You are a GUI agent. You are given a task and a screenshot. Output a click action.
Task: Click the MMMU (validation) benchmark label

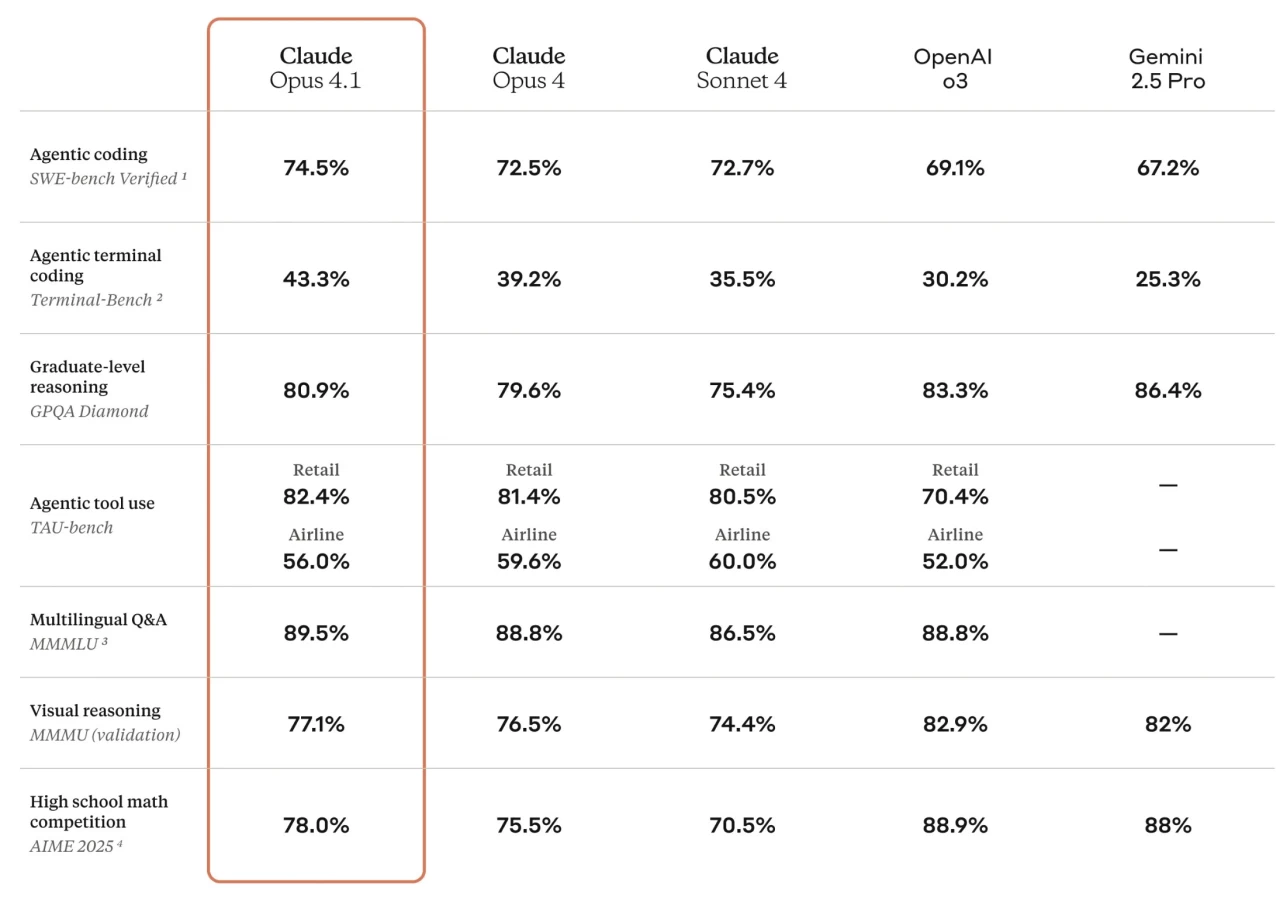pyautogui.click(x=105, y=735)
